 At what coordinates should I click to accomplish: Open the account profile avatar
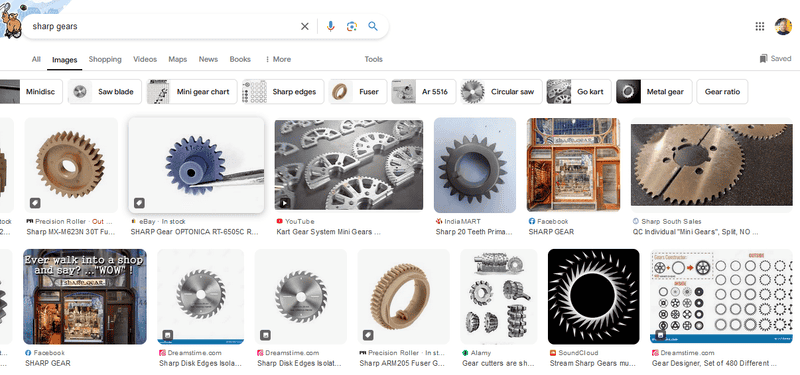pos(783,27)
